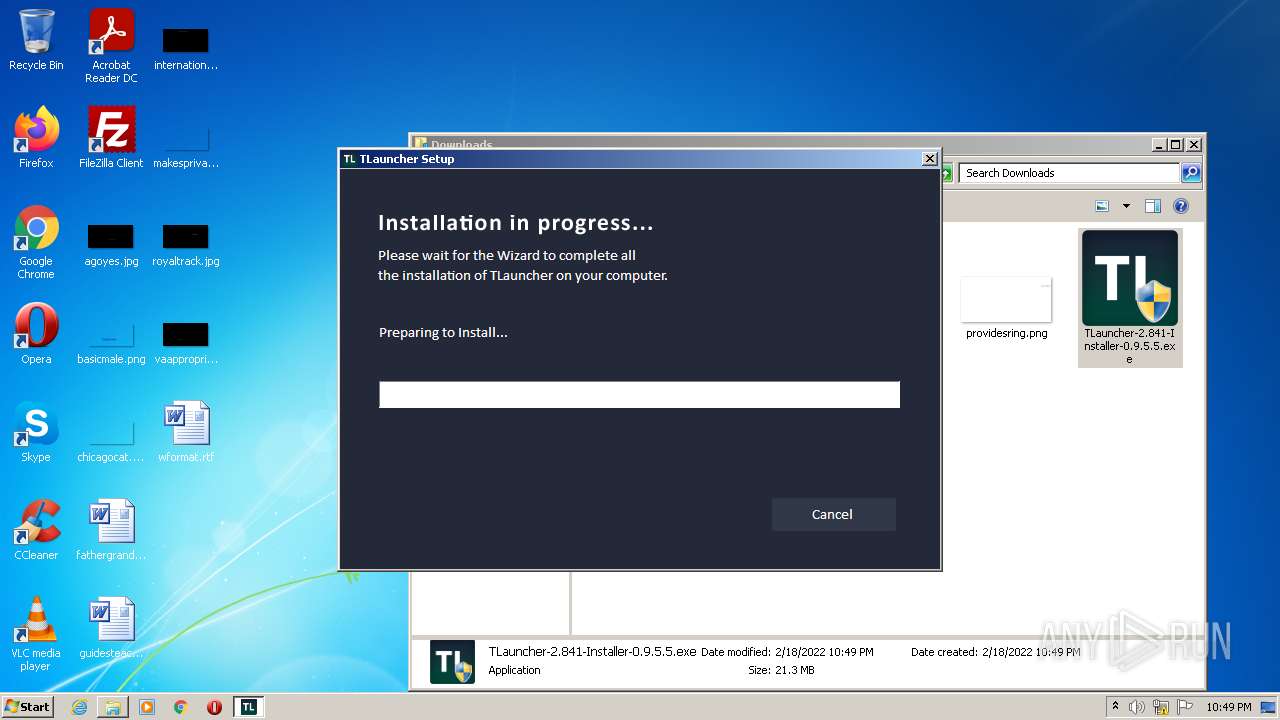Viewport: 1280px width, 720px height.
Task: Open volume control in system tray
Action: 1137,707
